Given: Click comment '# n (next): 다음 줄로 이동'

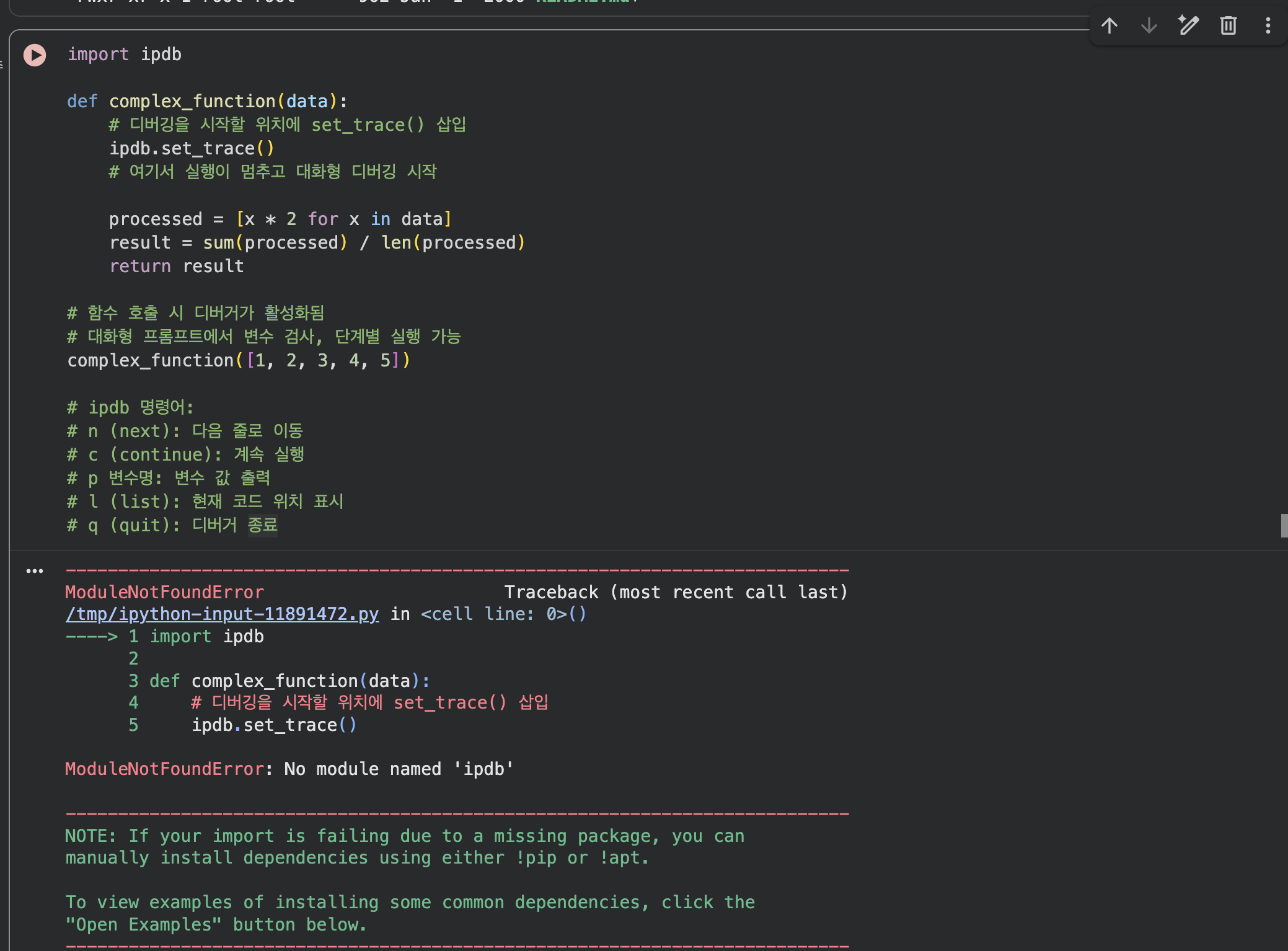Looking at the screenshot, I should pyautogui.click(x=185, y=431).
